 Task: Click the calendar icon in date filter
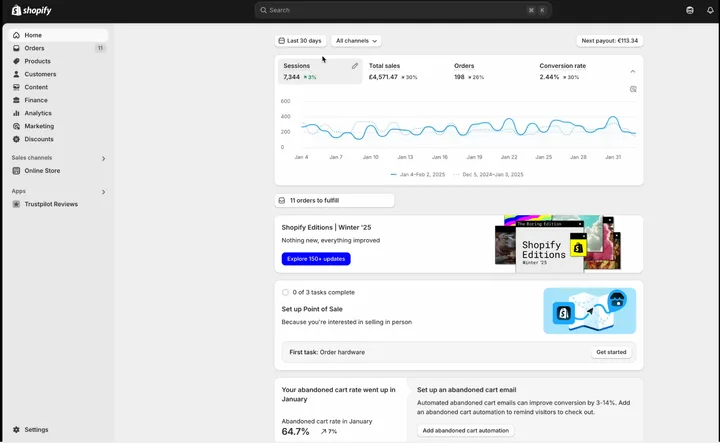tap(282, 41)
